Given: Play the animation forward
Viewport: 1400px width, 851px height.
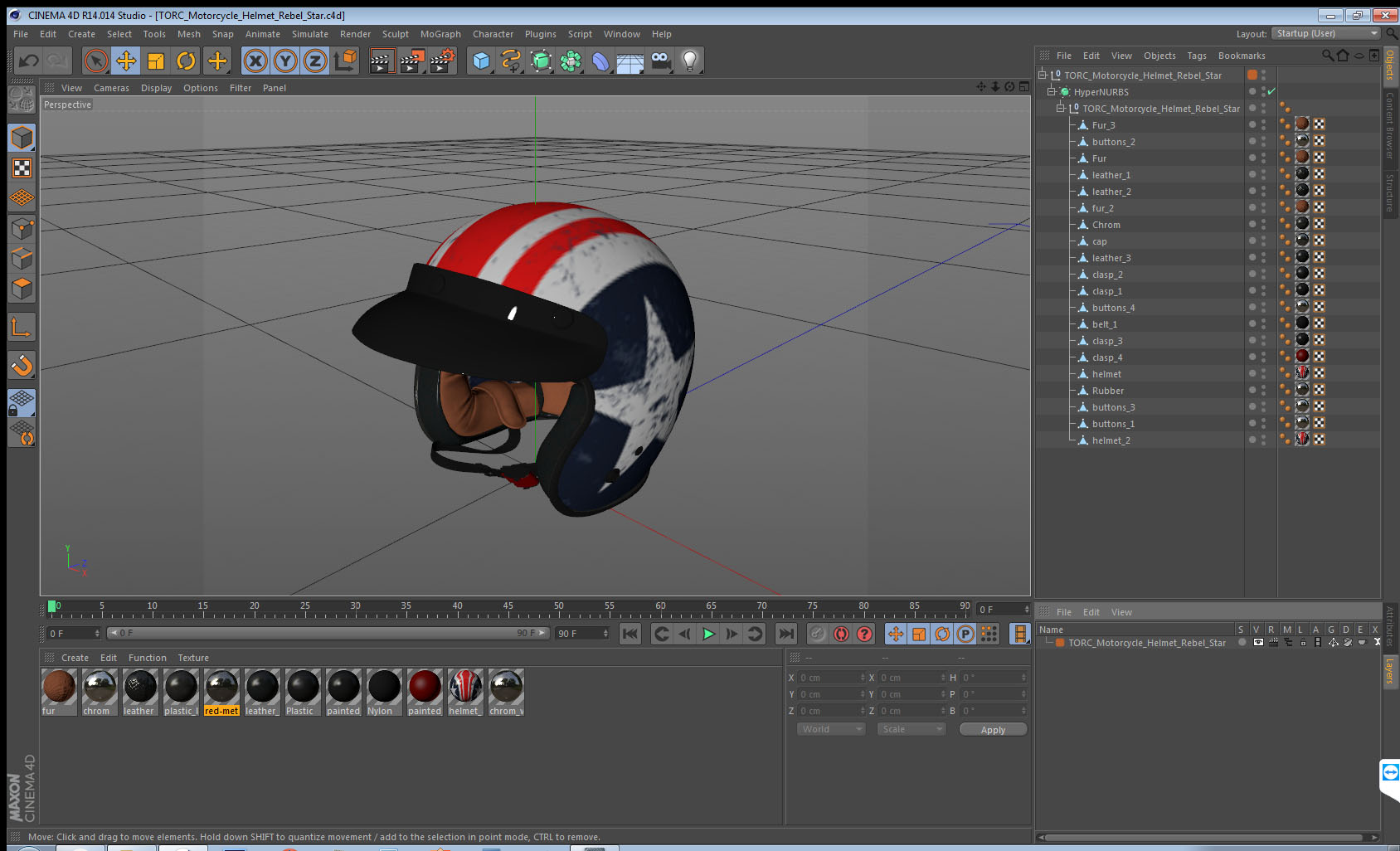Looking at the screenshot, I should (708, 634).
